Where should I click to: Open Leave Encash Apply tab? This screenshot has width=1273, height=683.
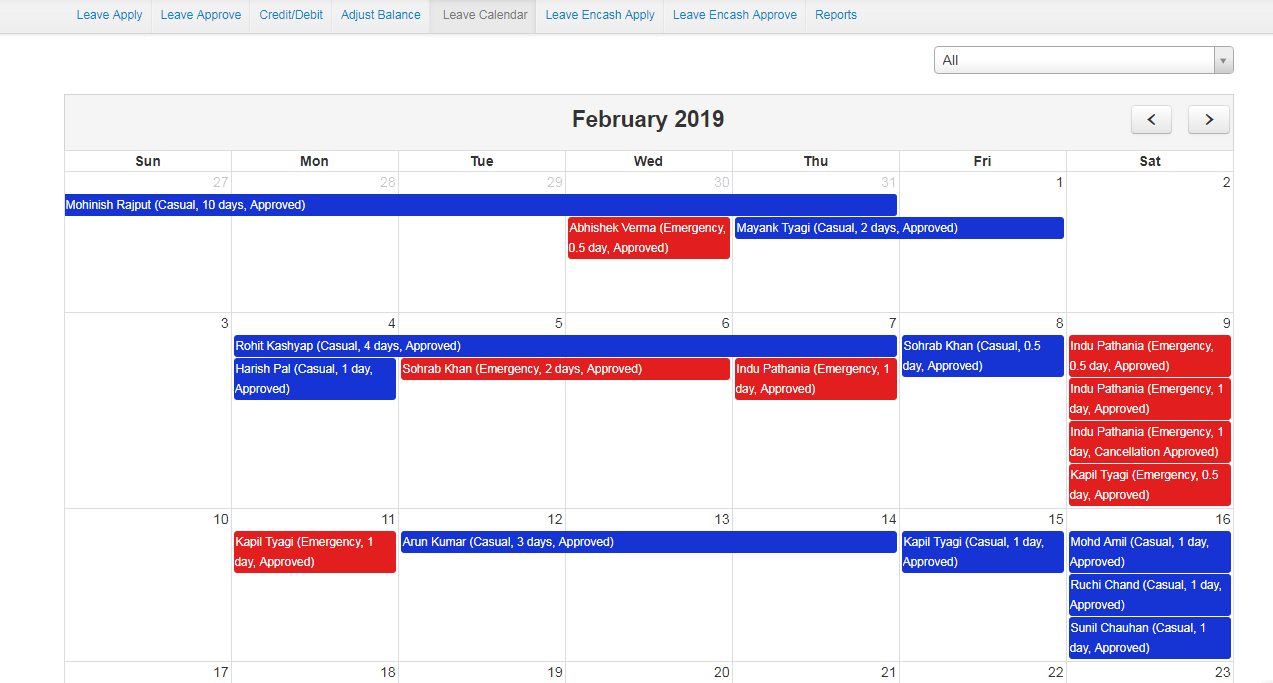coord(600,15)
